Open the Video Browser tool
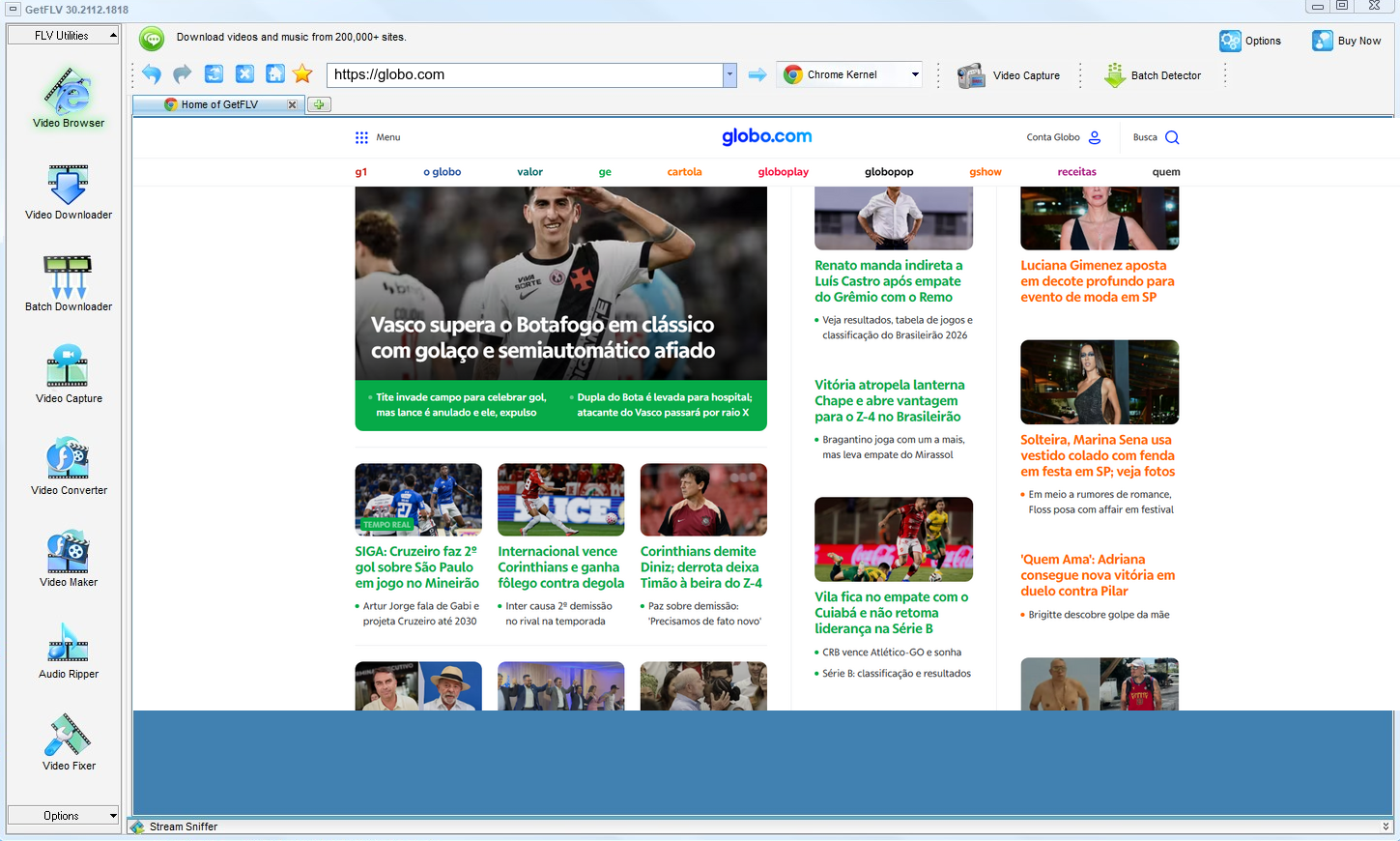1400x841 pixels. pos(68,97)
